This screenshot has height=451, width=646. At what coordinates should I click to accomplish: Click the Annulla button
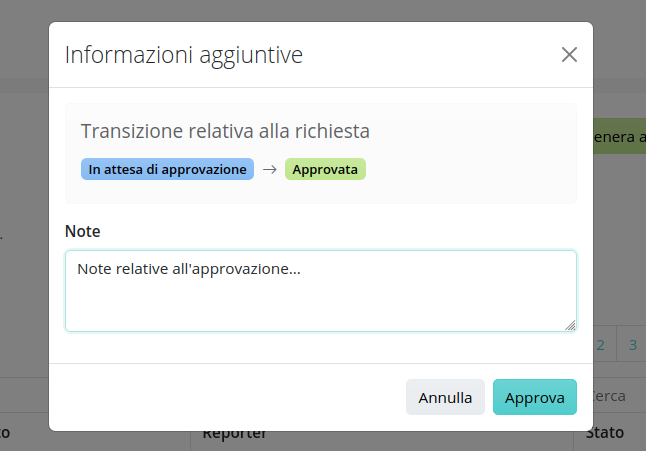(x=445, y=397)
